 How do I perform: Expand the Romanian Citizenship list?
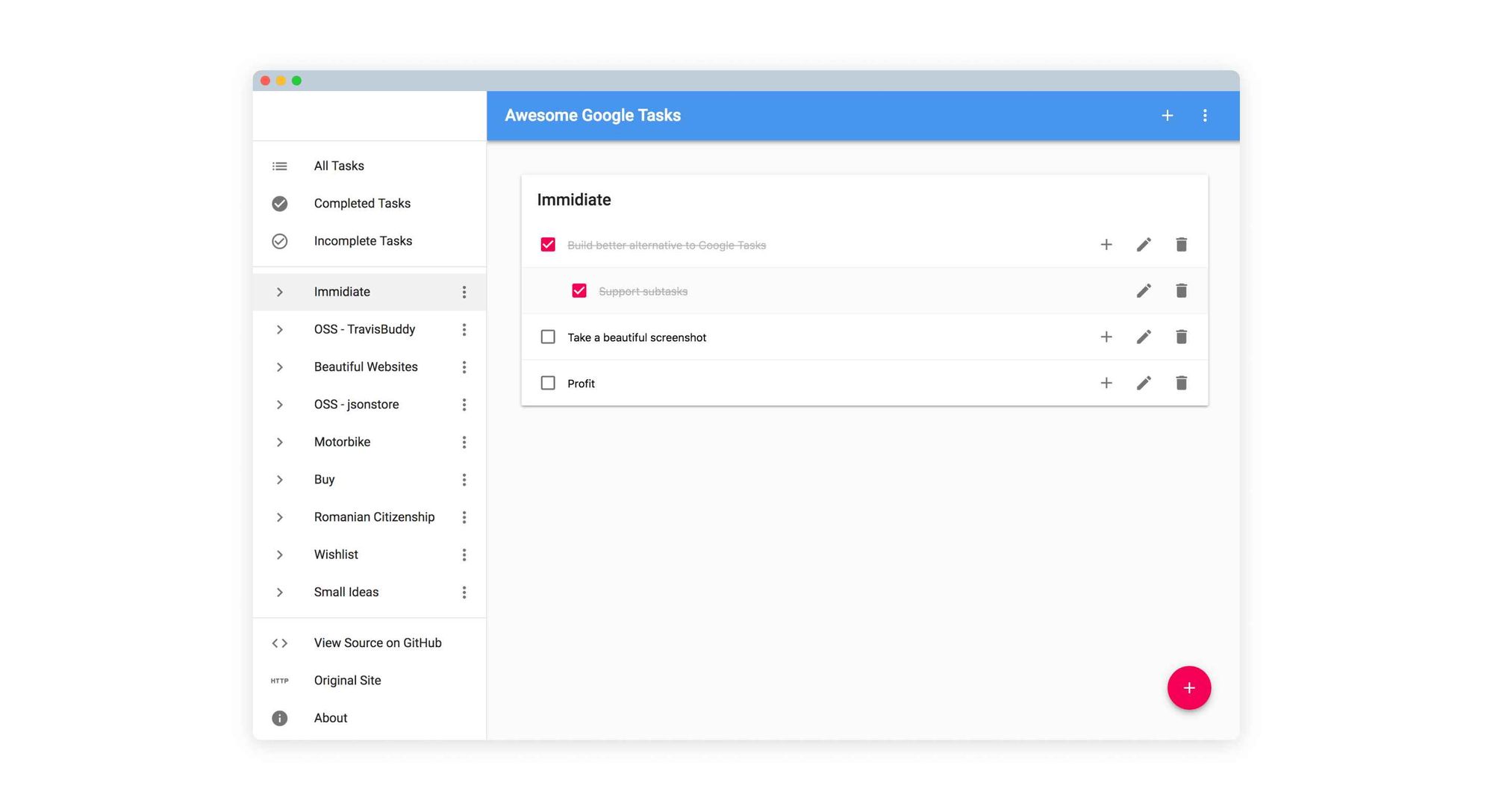(278, 517)
